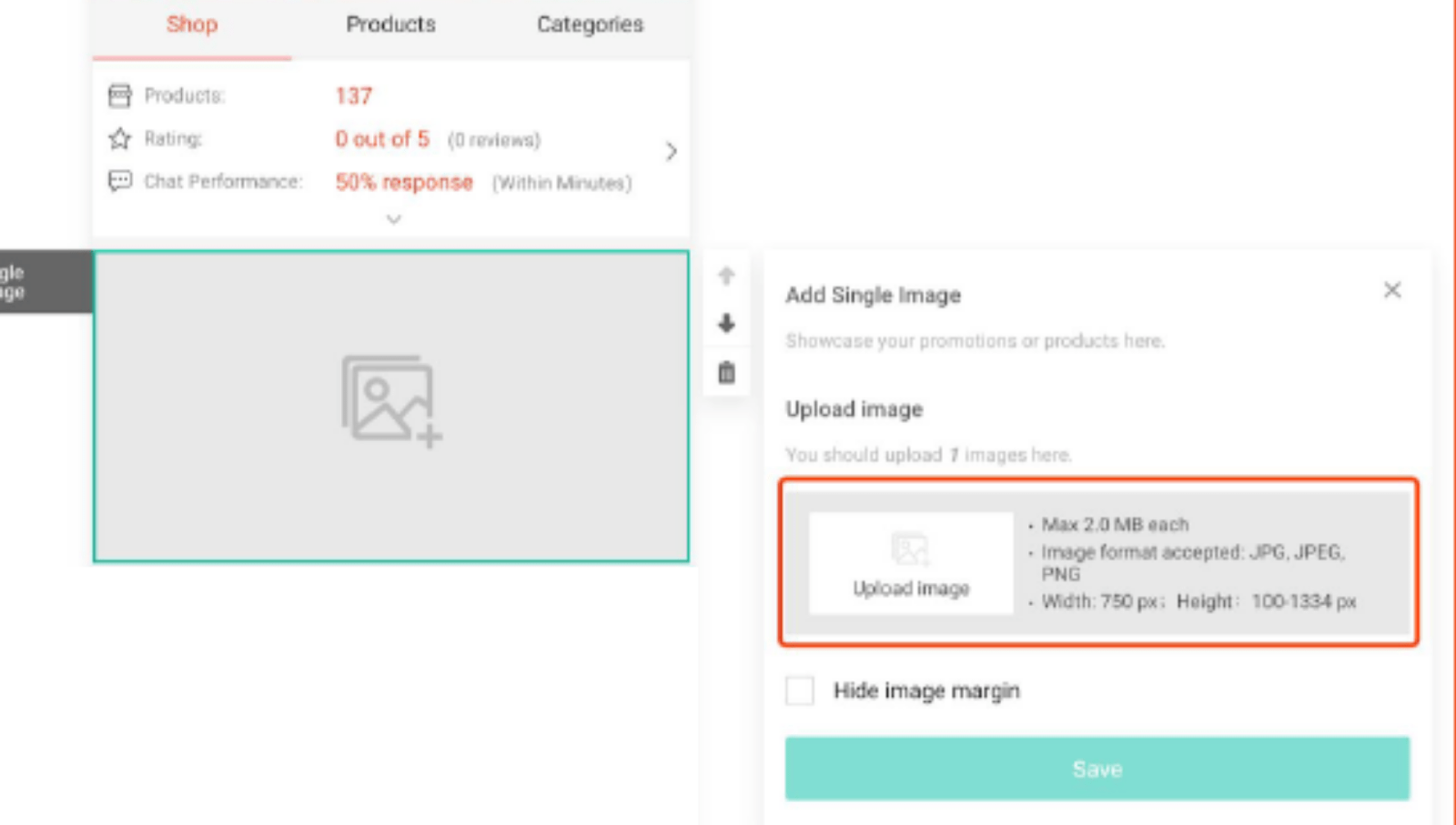Switch to the Products tab

coord(390,25)
